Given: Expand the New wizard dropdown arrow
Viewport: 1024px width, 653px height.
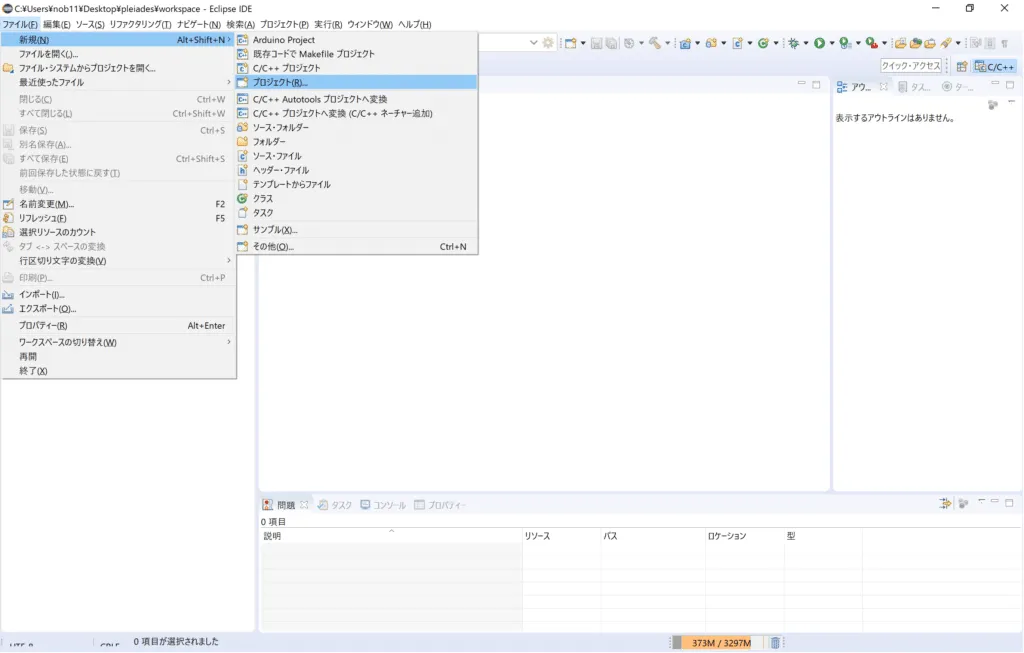Looking at the screenshot, I should coord(583,43).
